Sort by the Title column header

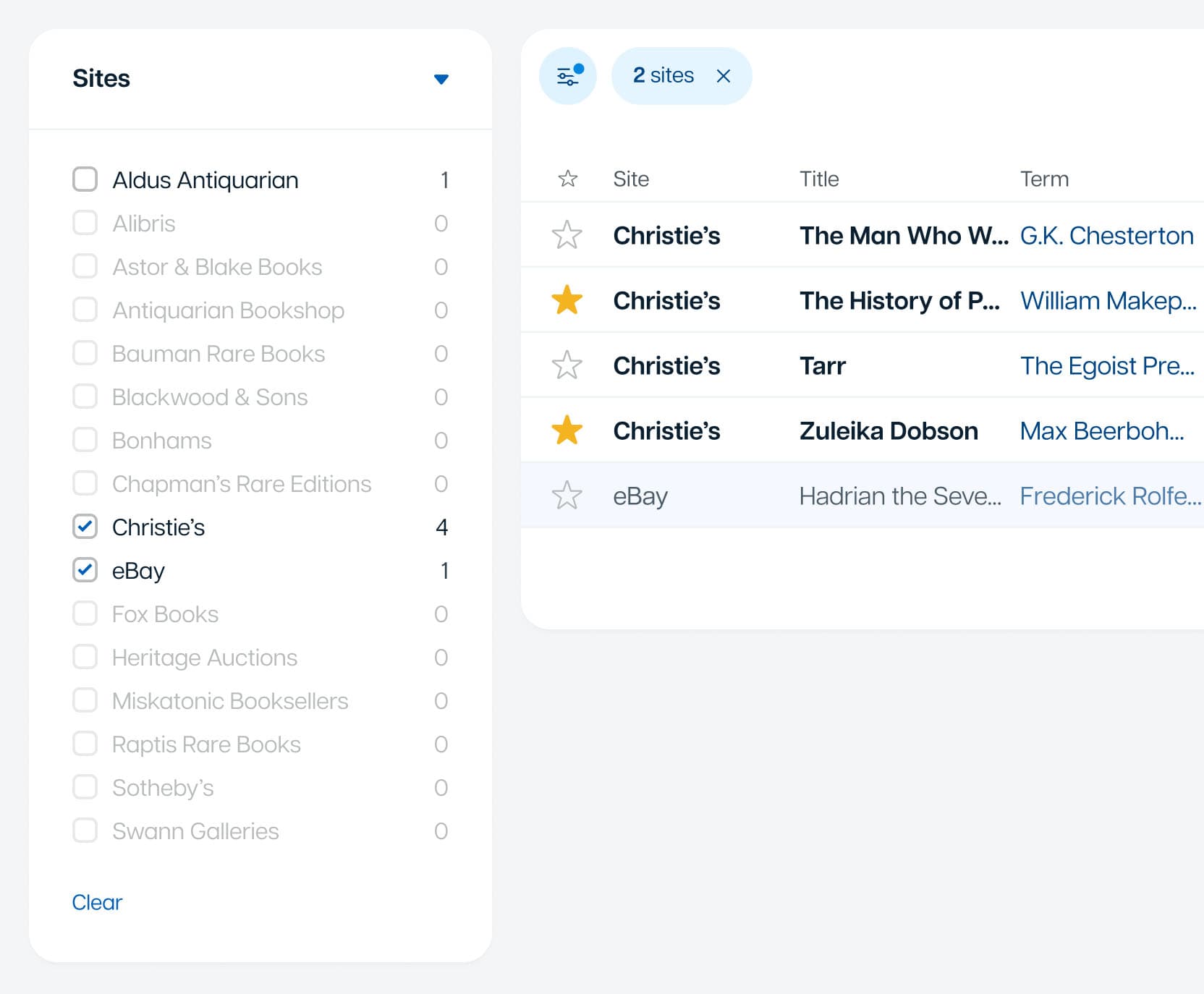(x=819, y=179)
